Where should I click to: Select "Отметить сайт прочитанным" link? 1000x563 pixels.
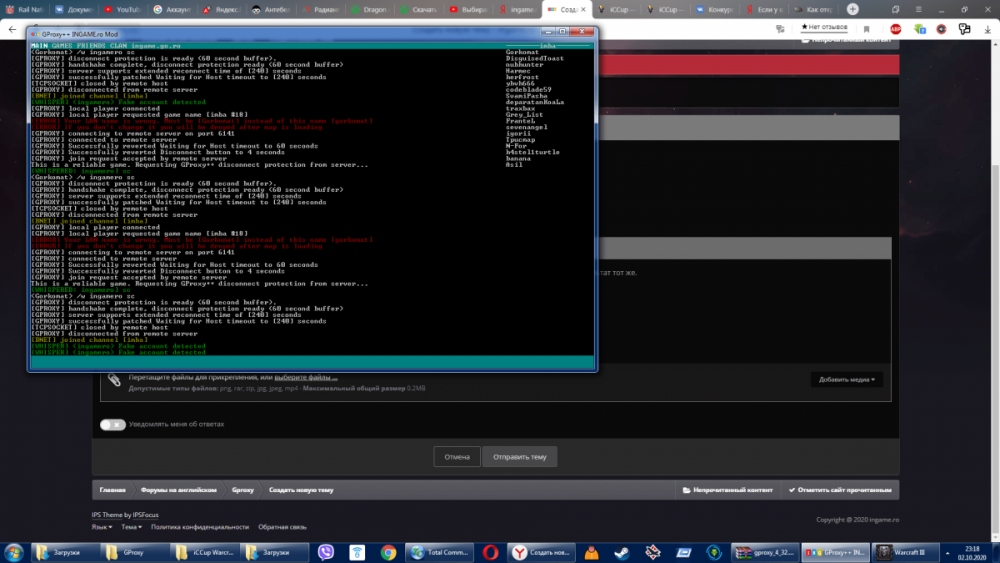pos(838,490)
